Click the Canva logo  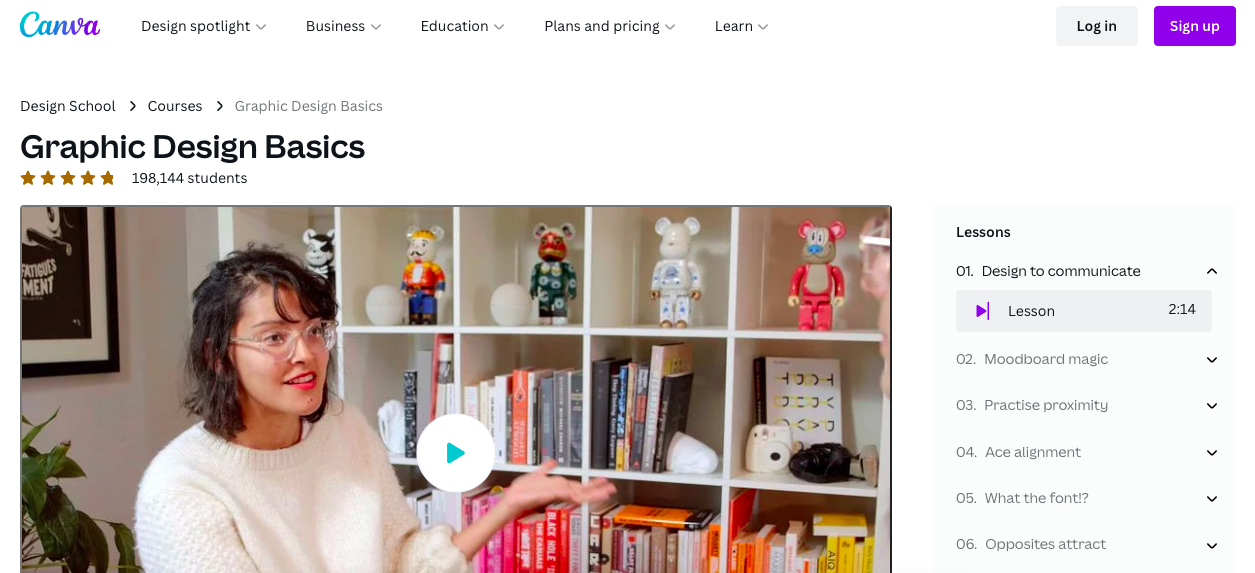pos(60,25)
